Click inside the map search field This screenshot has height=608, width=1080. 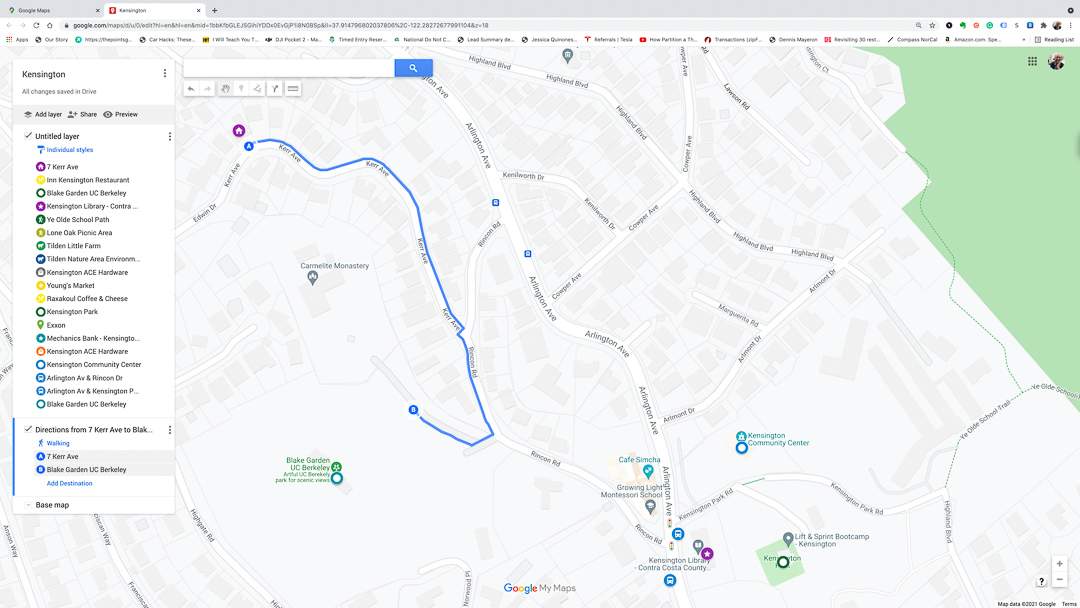tap(289, 67)
